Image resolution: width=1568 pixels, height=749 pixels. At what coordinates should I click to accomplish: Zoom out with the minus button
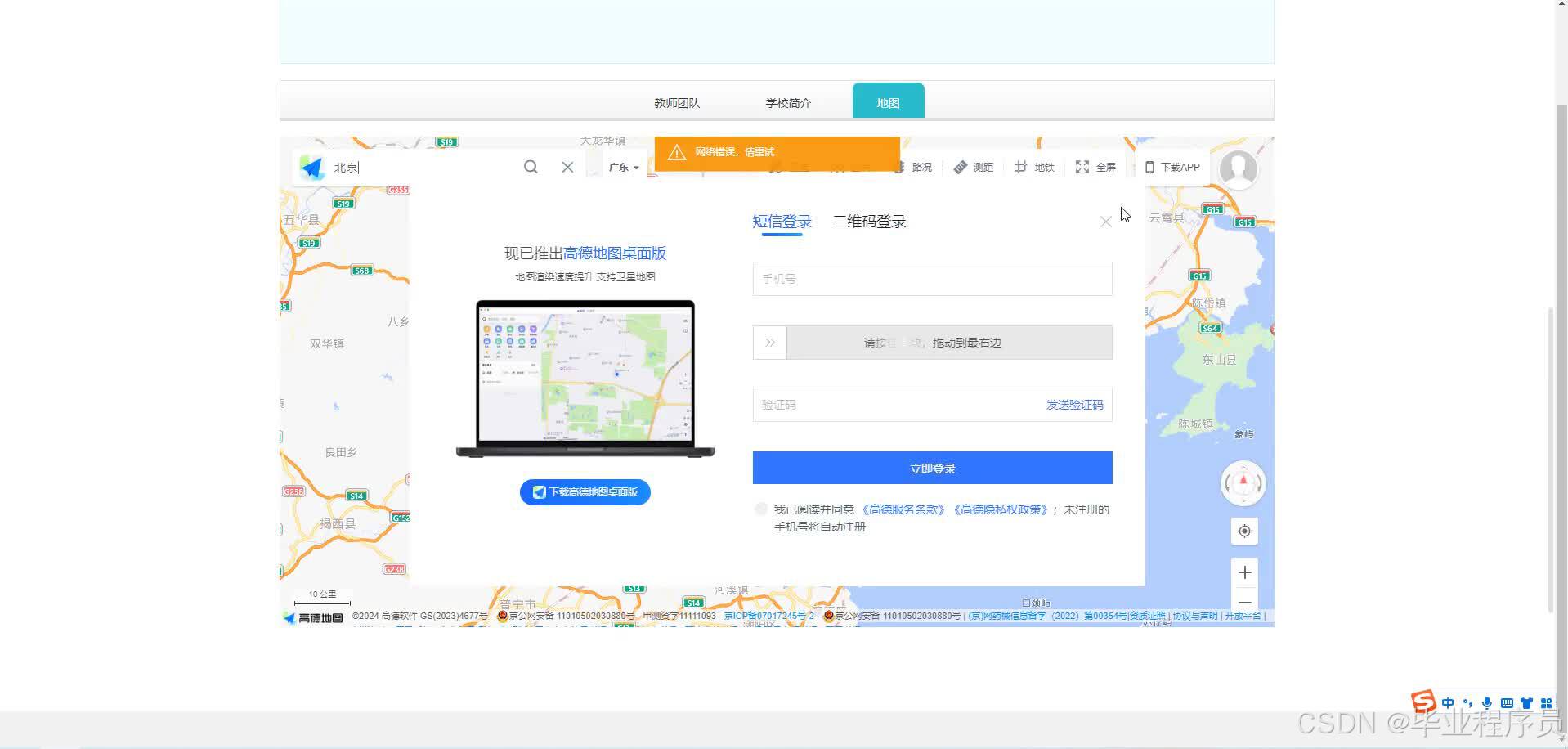[x=1244, y=603]
